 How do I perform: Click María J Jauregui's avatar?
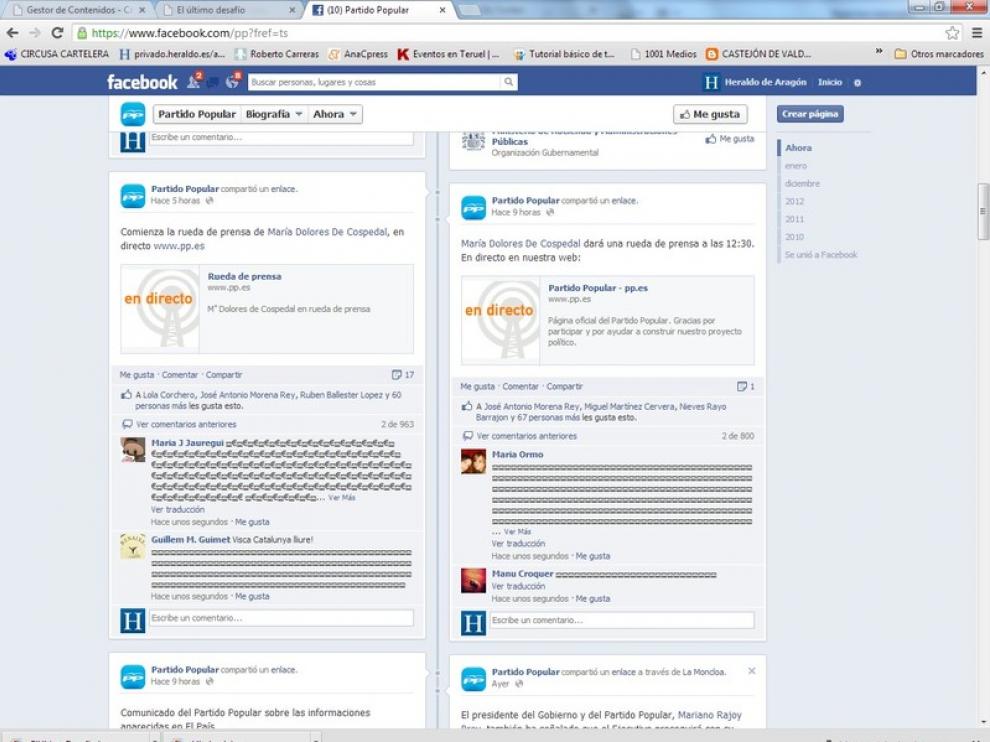point(133,449)
